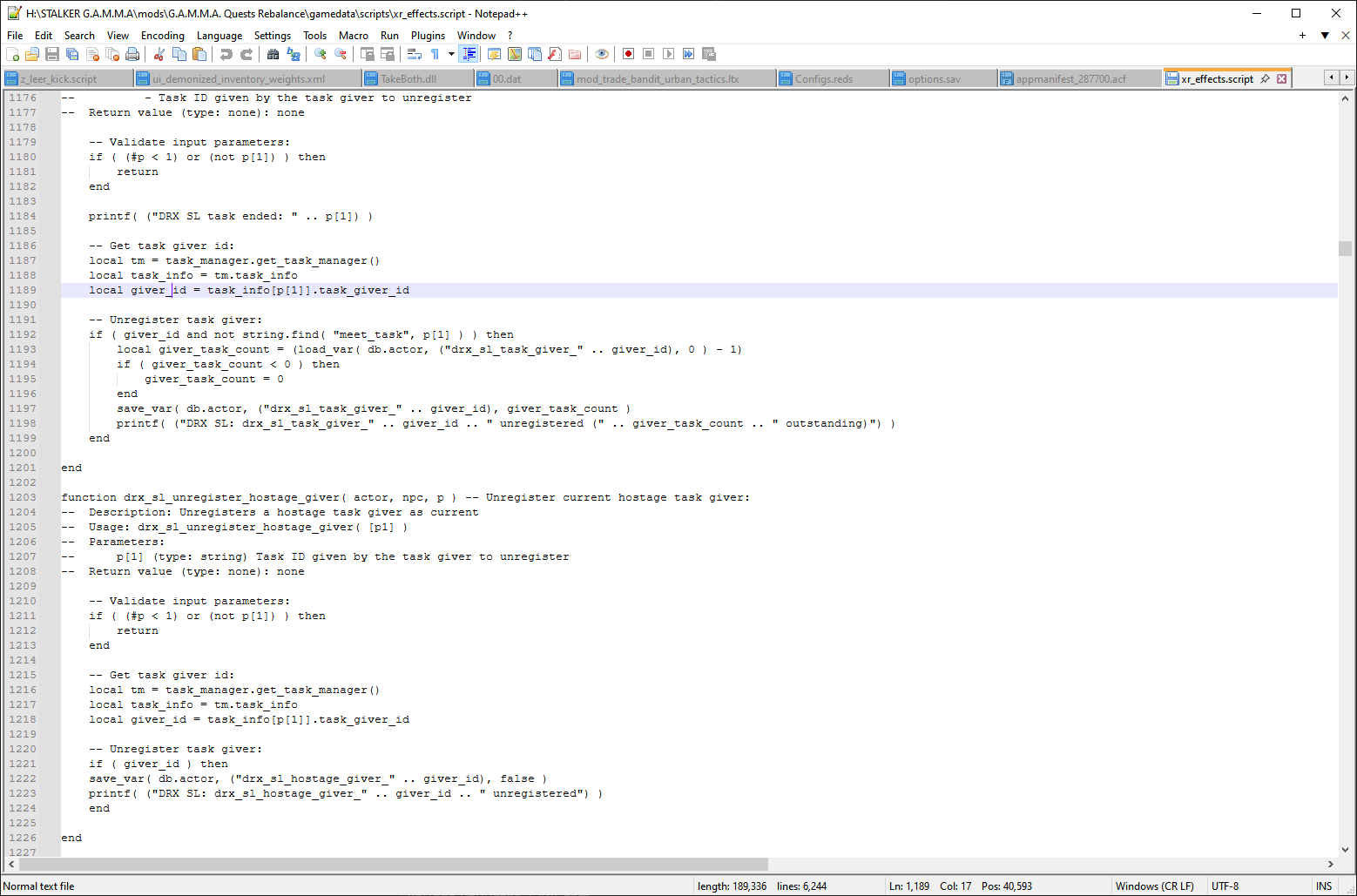This screenshot has height=896, width=1357.
Task: Click Save All toolbar icon
Action: [x=72, y=54]
